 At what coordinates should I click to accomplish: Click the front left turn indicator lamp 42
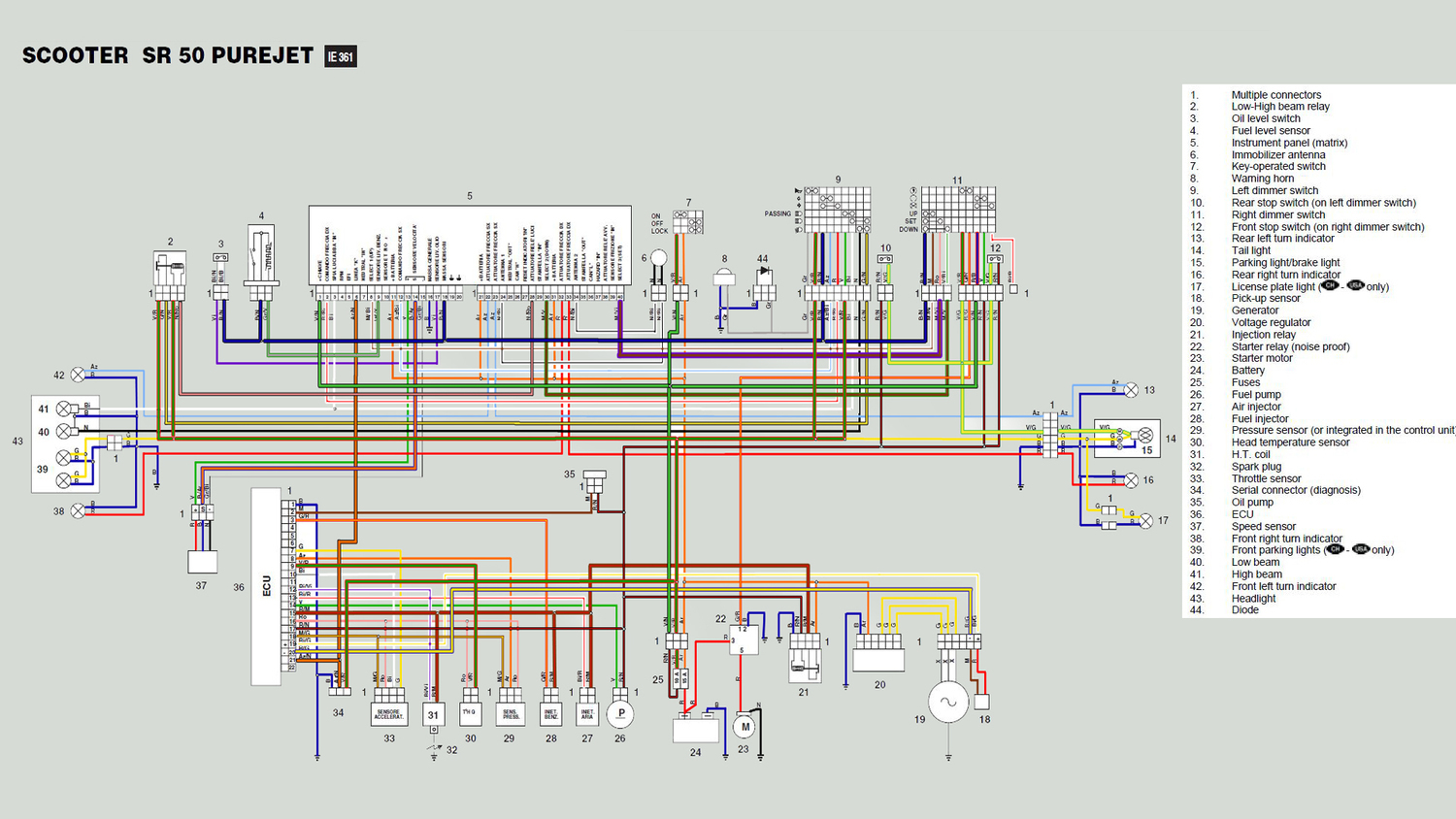pyautogui.click(x=79, y=375)
